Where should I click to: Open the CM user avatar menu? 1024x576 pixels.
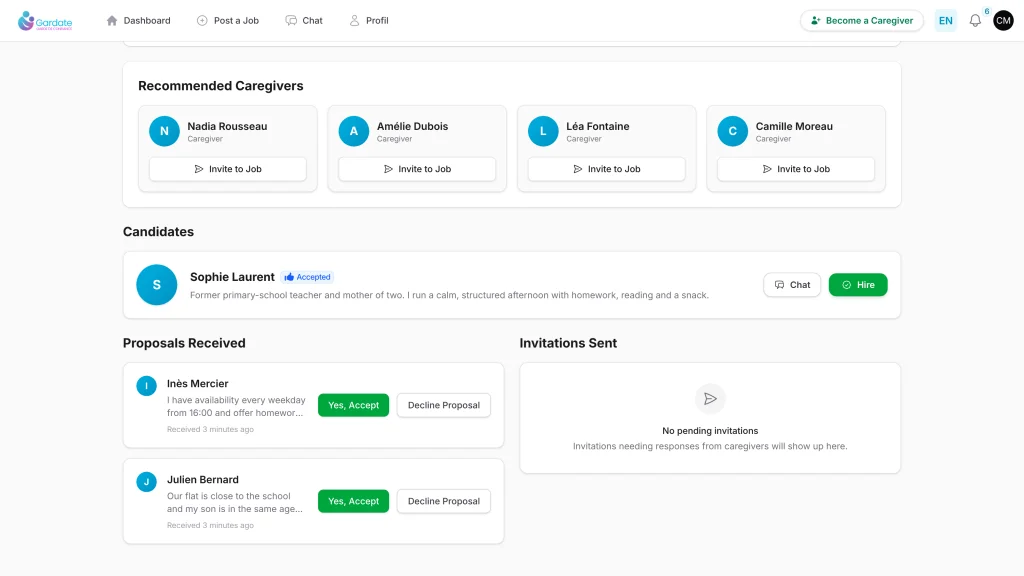pyautogui.click(x=1003, y=21)
